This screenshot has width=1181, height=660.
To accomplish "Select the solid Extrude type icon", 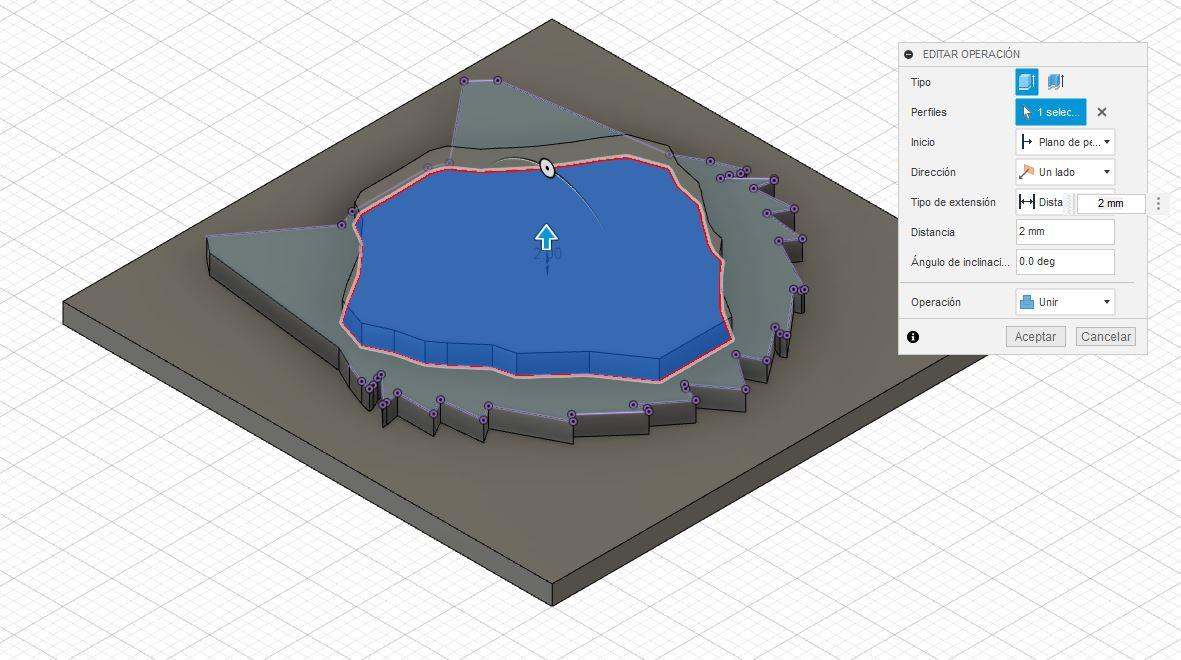I will [x=1027, y=81].
